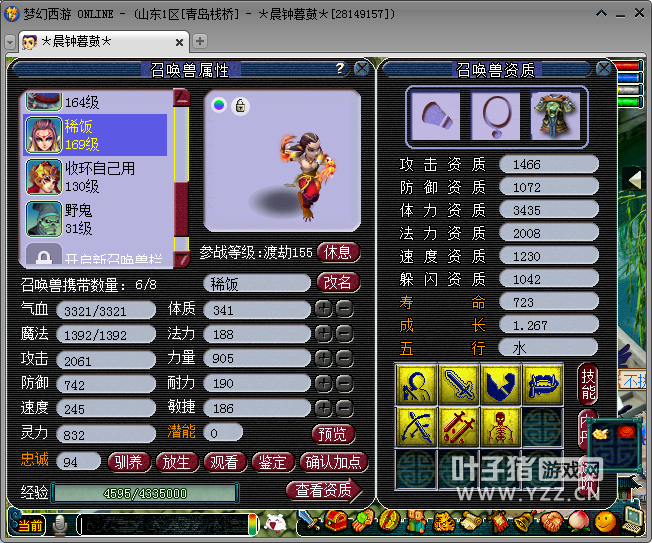
Task: Select the sword skill icon in skill grid
Action: click(x=459, y=385)
